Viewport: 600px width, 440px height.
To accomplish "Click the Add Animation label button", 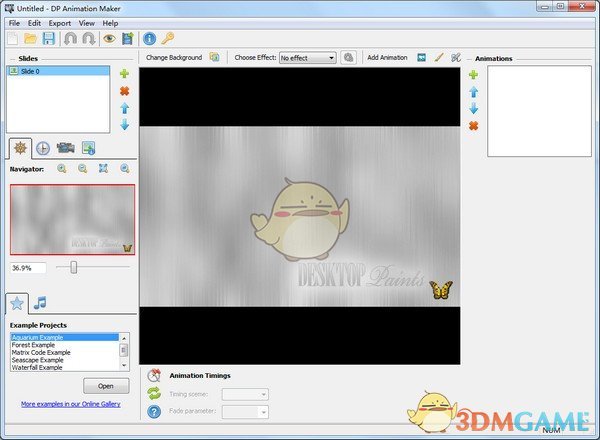I will coord(387,57).
